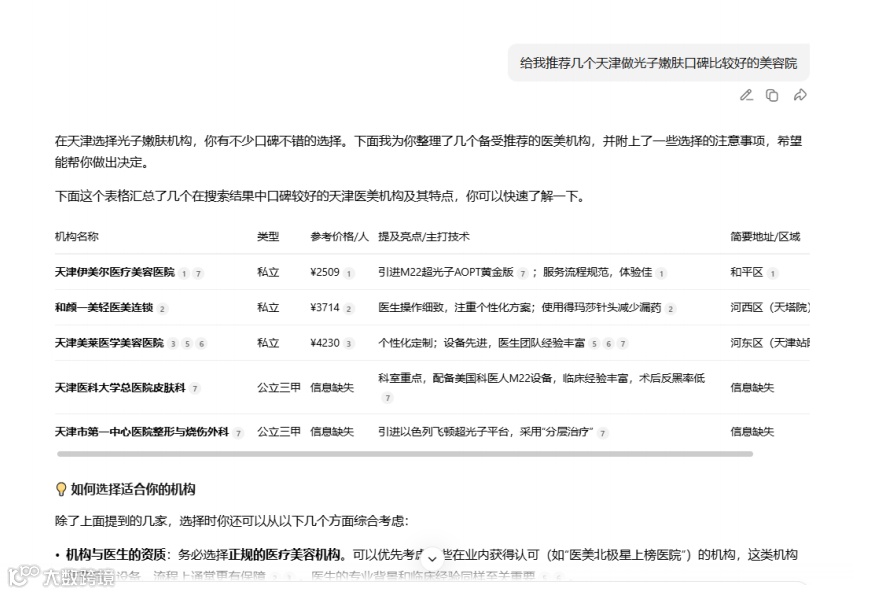Click the 类型 column header
Viewport: 876px width, 594px height.
pyautogui.click(x=268, y=236)
